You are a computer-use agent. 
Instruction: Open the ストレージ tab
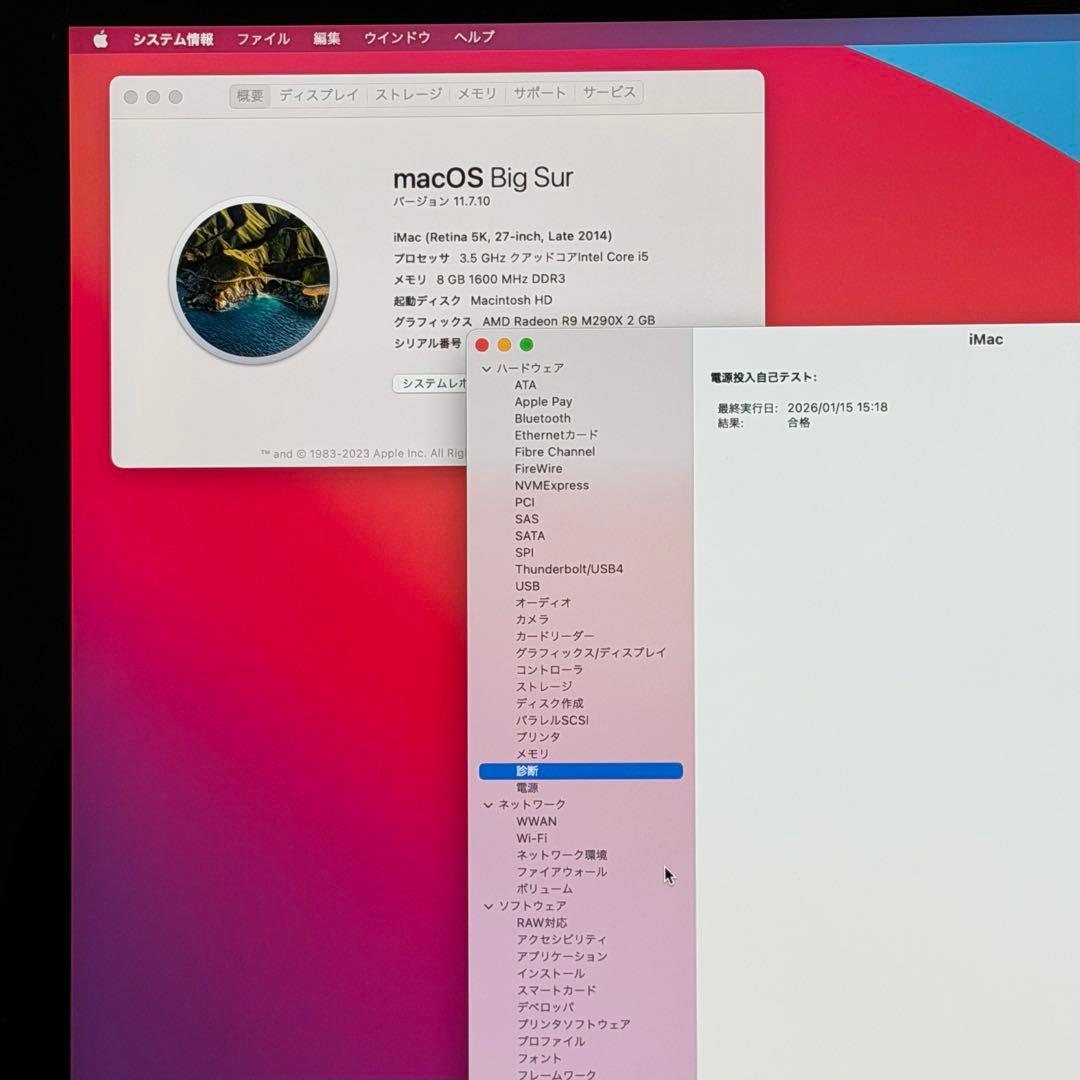pyautogui.click(x=408, y=93)
